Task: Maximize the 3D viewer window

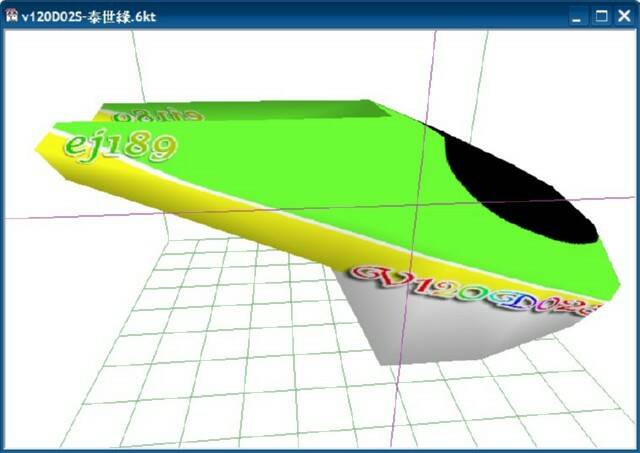Action: 601,16
